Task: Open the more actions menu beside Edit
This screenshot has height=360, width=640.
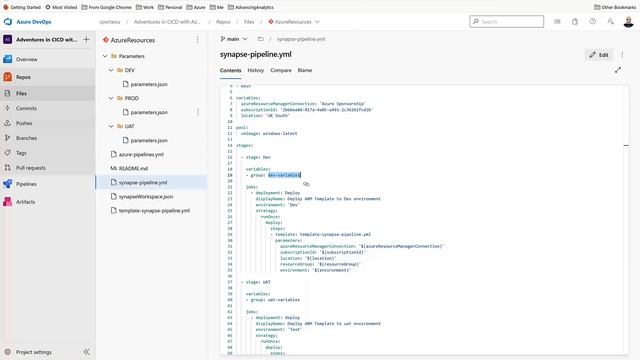Action: tap(622, 55)
